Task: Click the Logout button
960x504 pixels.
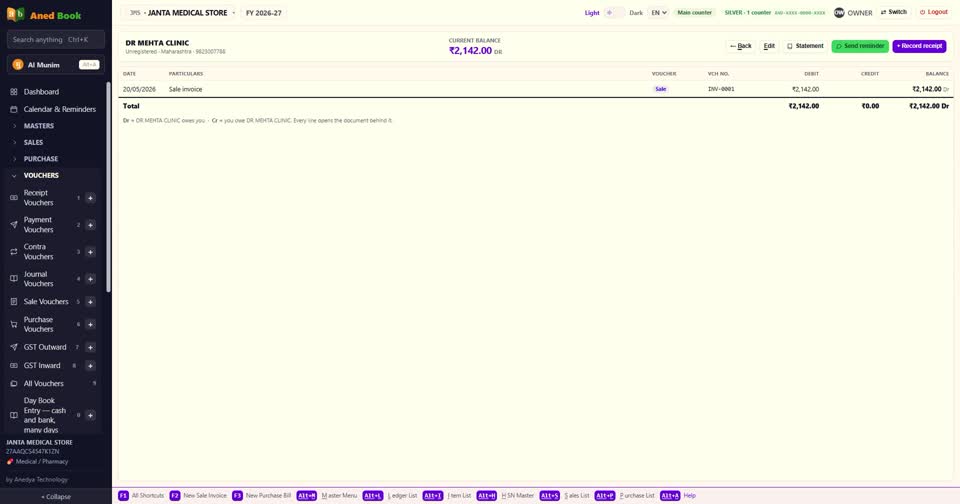Action: pos(934,12)
